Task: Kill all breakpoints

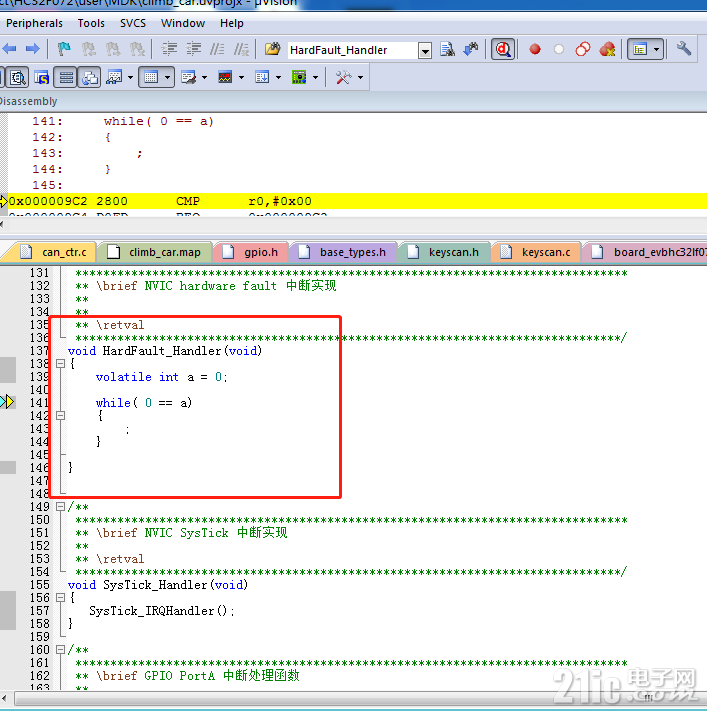Action: tap(607, 49)
